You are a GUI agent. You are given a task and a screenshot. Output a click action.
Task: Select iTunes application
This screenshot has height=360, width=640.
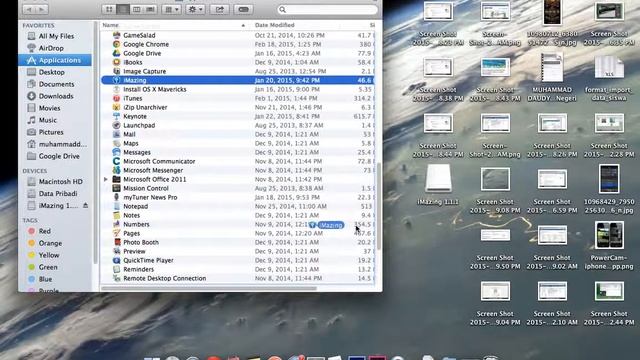(x=238, y=98)
